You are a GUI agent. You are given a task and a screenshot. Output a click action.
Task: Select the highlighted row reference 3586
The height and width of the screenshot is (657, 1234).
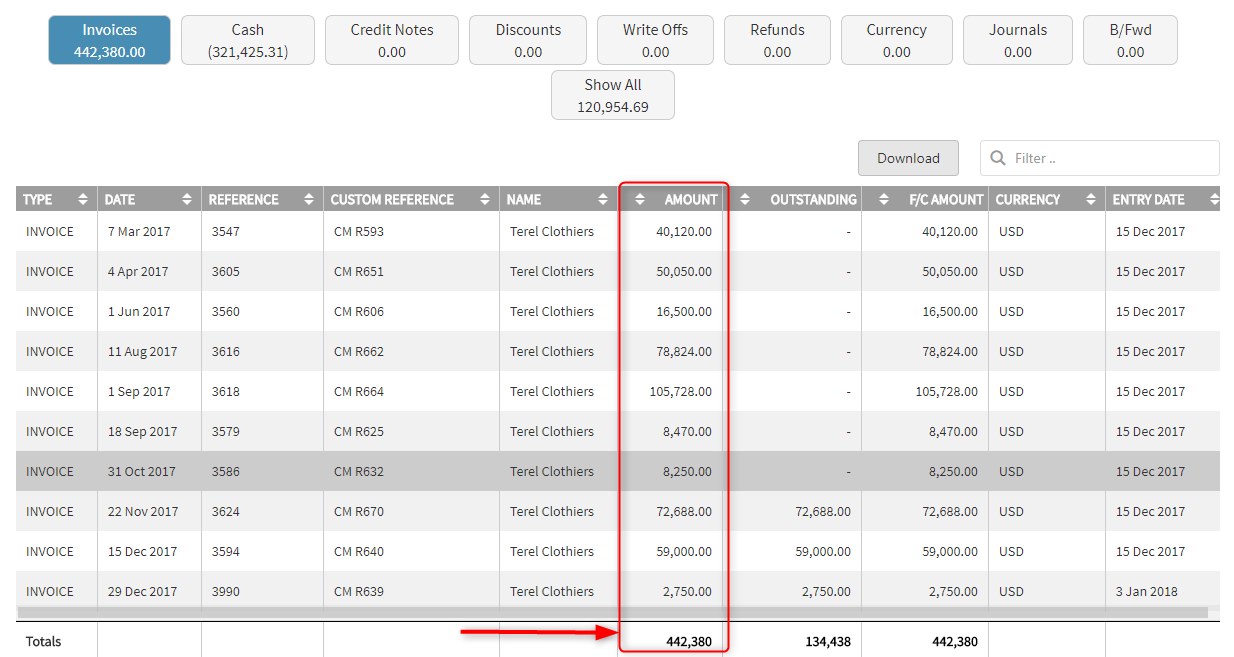point(226,471)
